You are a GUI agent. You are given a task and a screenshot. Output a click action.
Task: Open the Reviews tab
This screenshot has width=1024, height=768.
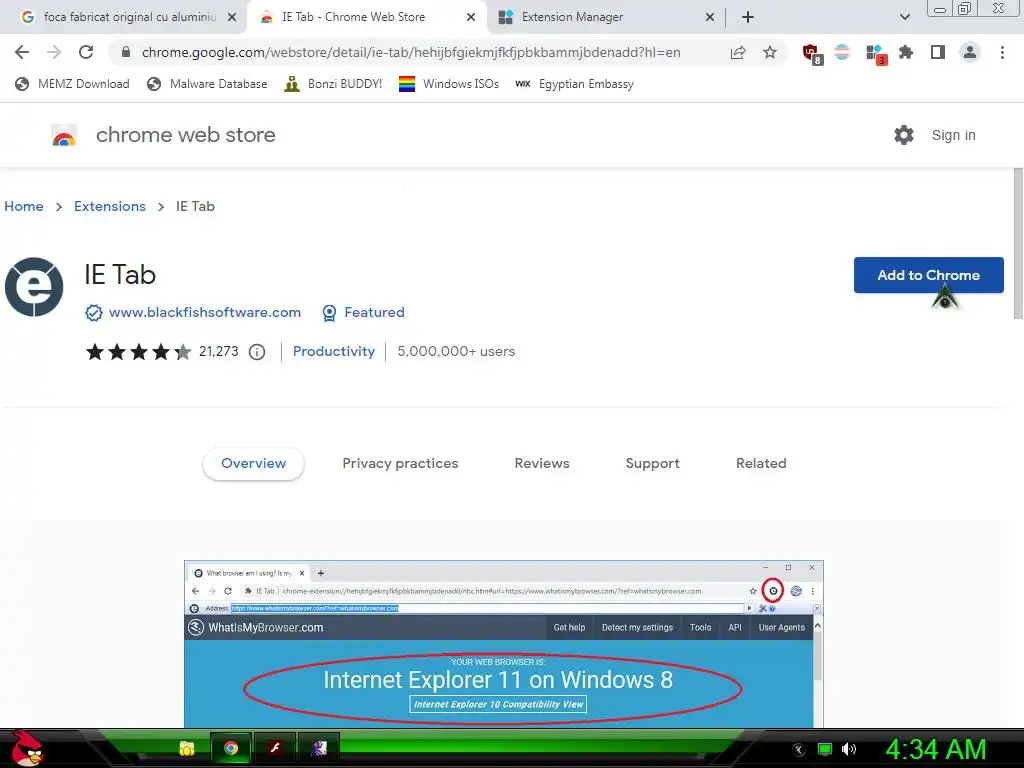[542, 464]
